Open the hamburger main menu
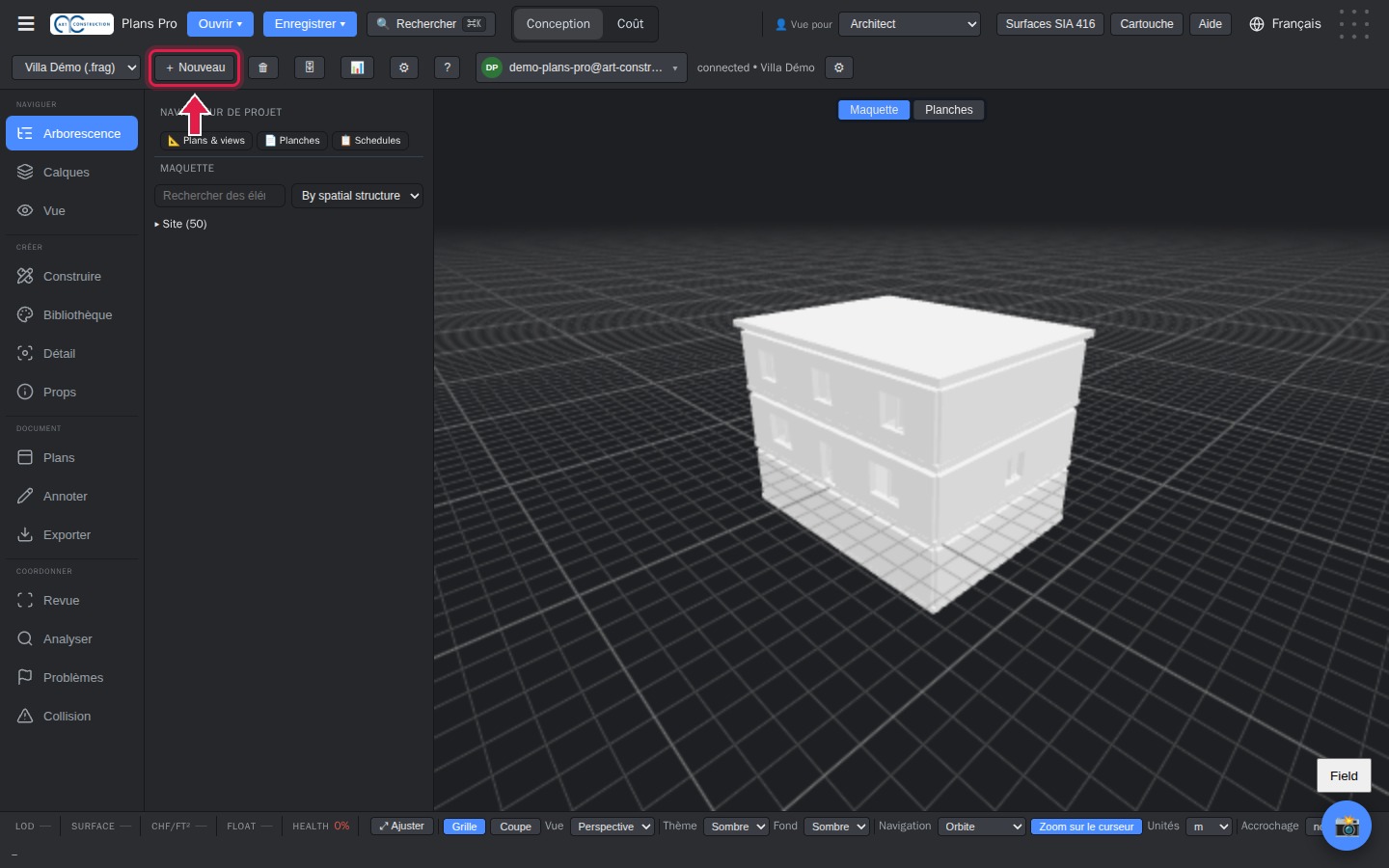 coord(26,24)
